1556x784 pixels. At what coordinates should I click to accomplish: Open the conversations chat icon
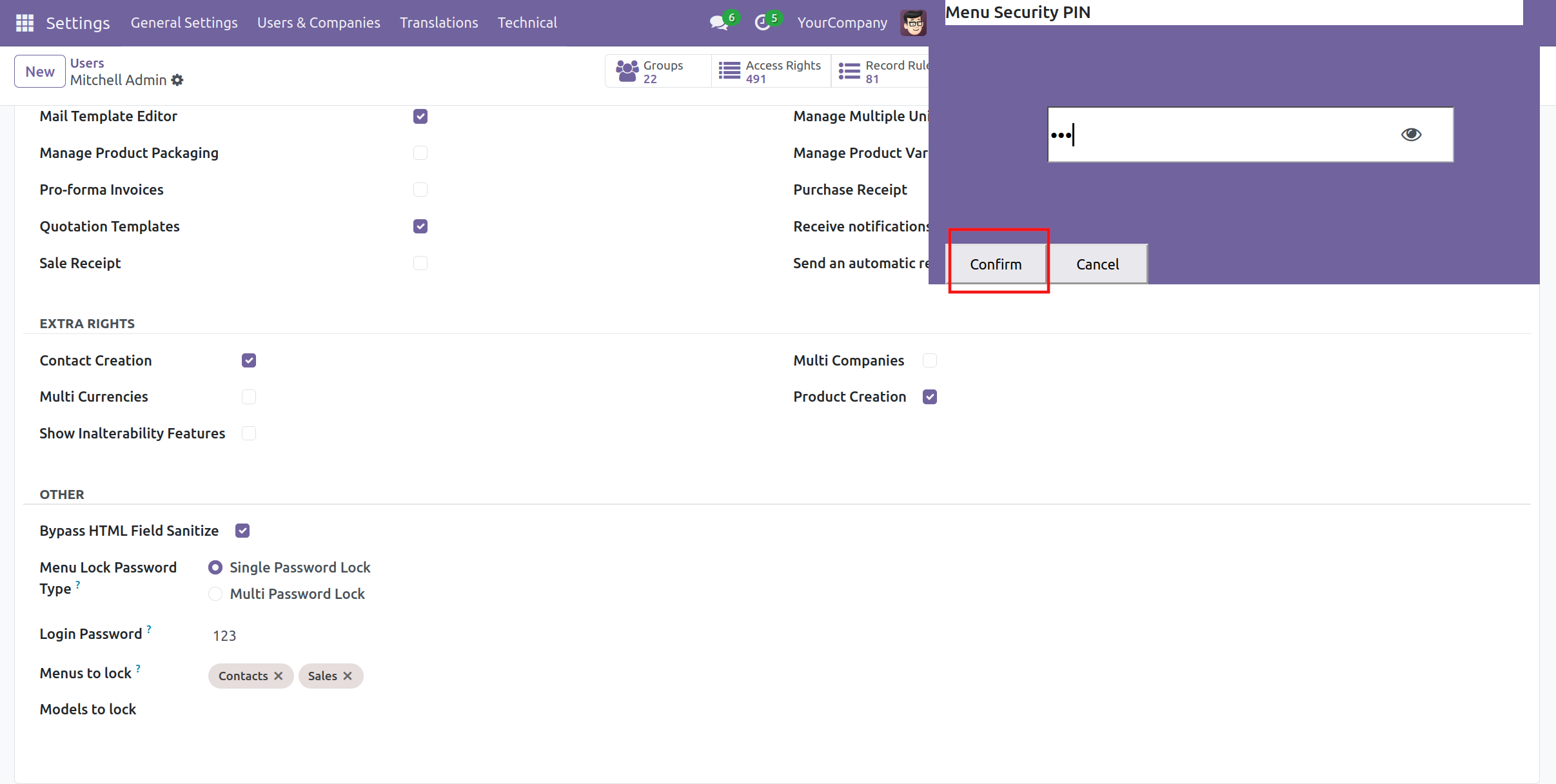(x=718, y=23)
